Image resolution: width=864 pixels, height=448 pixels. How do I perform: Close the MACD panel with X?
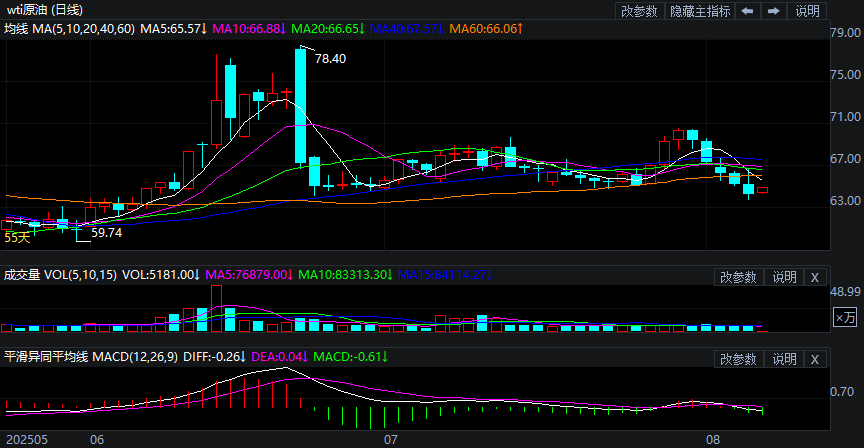pyautogui.click(x=815, y=359)
